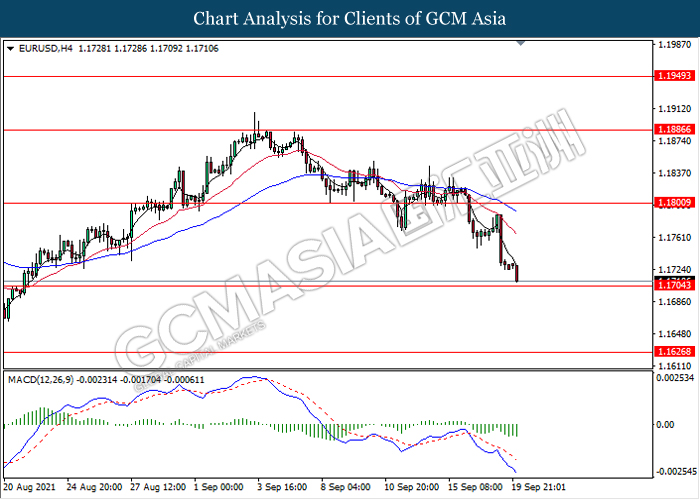The image size is (700, 500).
Task: Click the MACD(12,26,9) indicator label
Action: coord(41,380)
